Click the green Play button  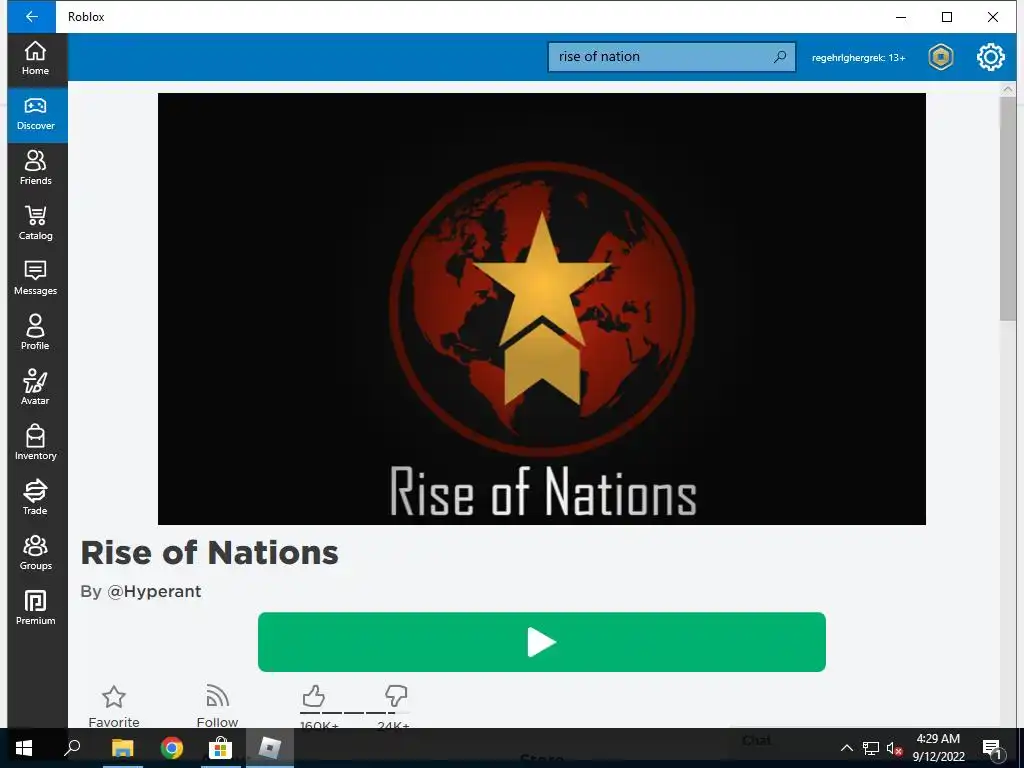pyautogui.click(x=542, y=642)
